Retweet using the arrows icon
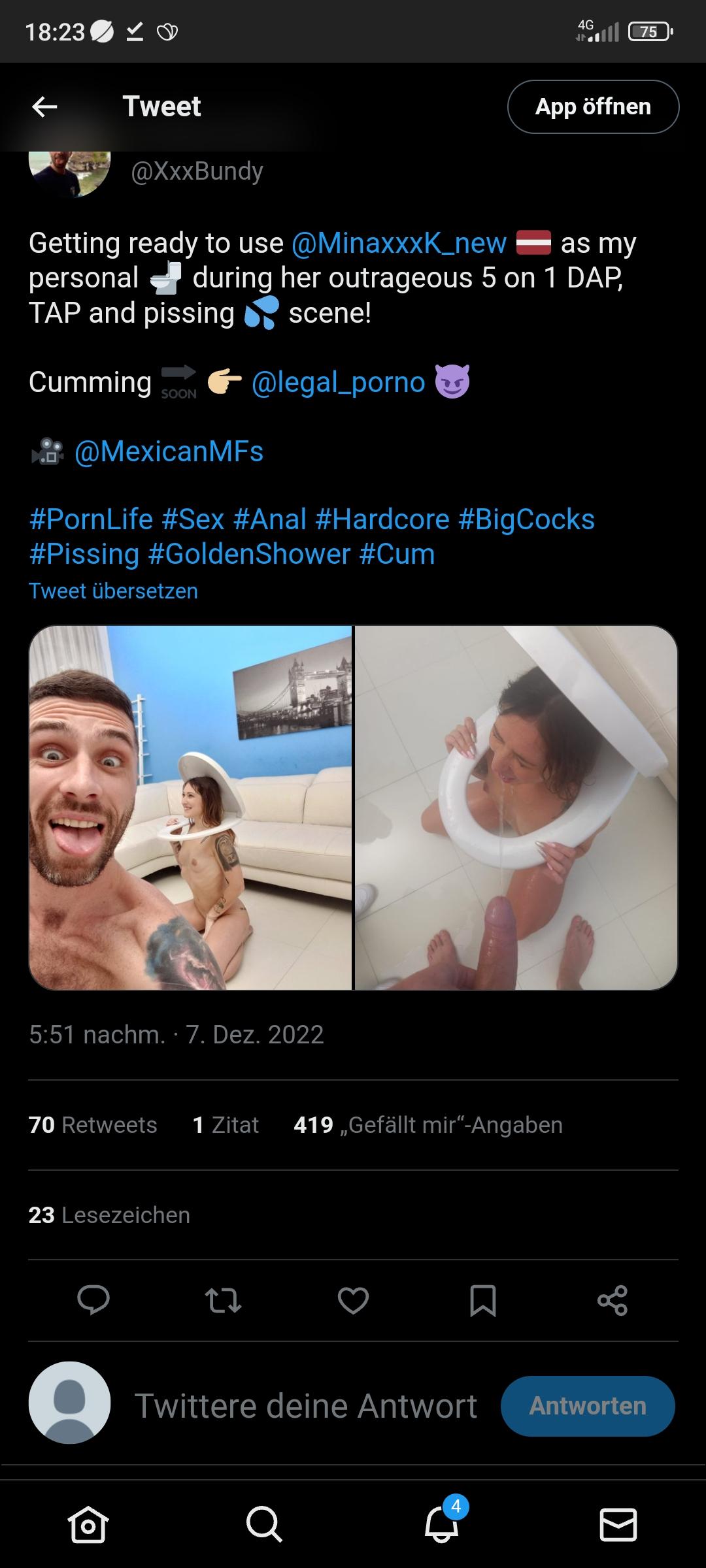The width and height of the screenshot is (706, 1568). [223, 1299]
